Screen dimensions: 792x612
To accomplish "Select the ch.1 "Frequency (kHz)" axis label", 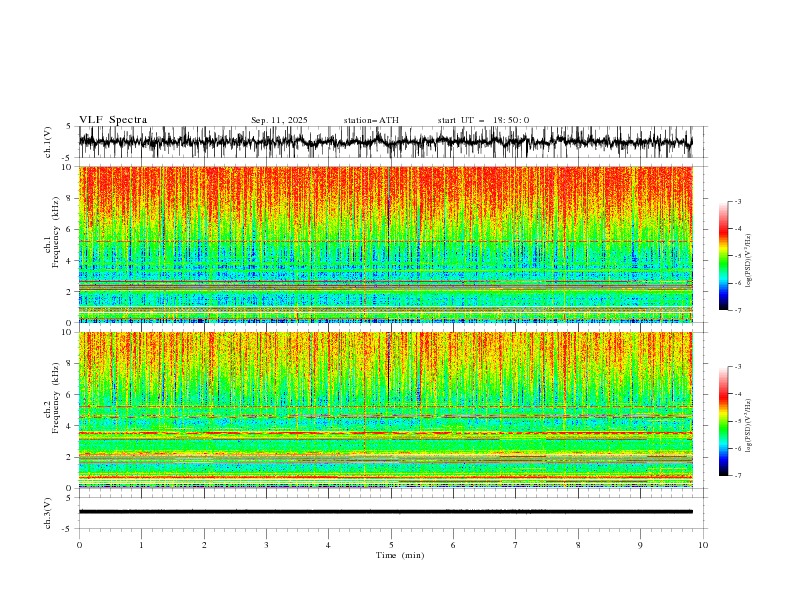I will [56, 232].
